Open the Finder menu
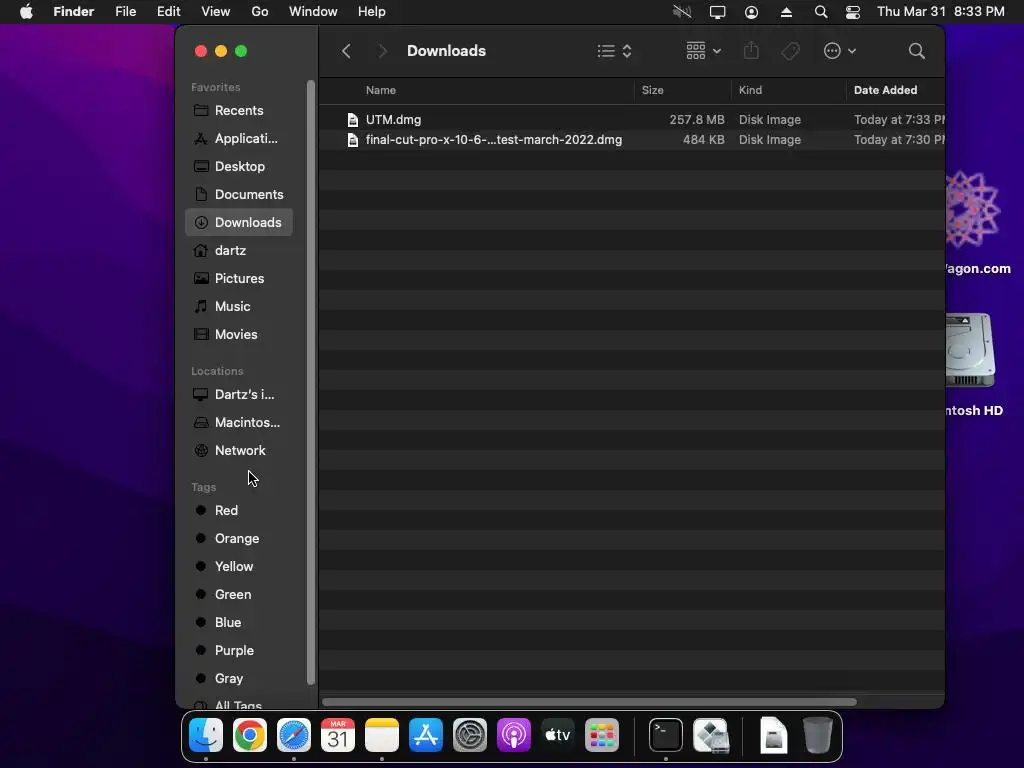Screen dimensions: 1024x768 (74, 12)
